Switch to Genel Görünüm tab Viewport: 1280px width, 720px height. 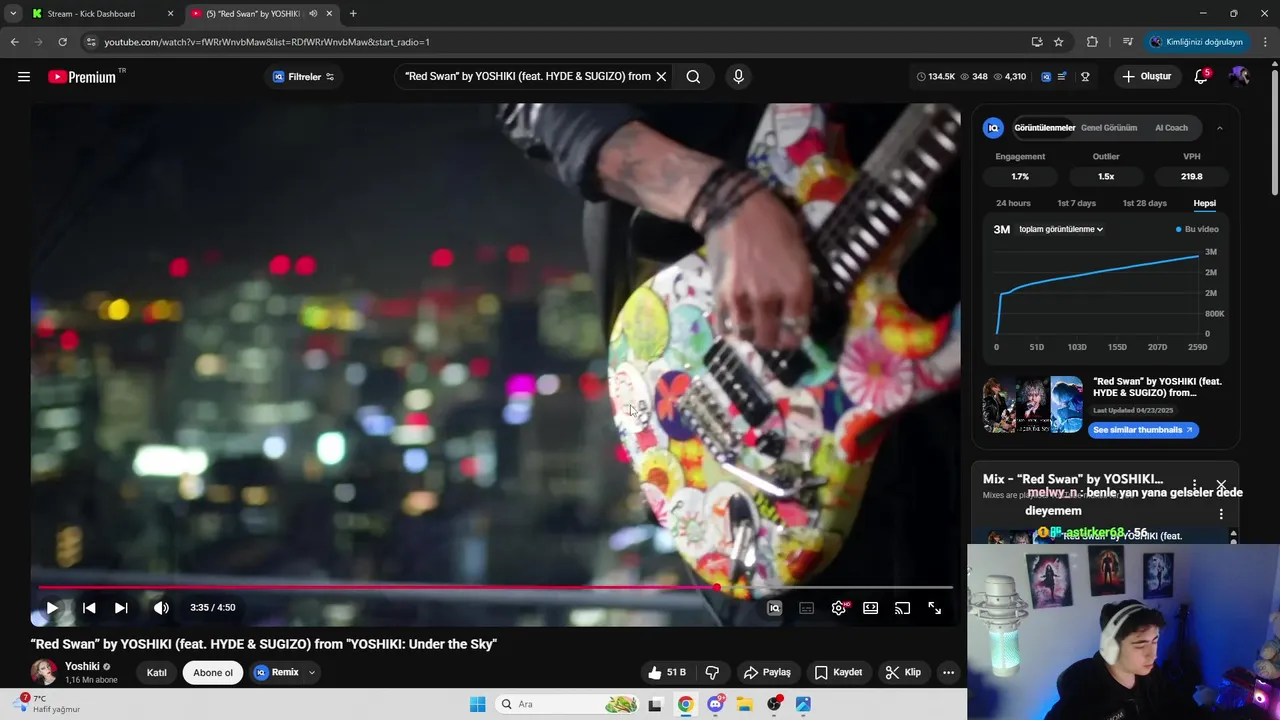pos(1109,128)
